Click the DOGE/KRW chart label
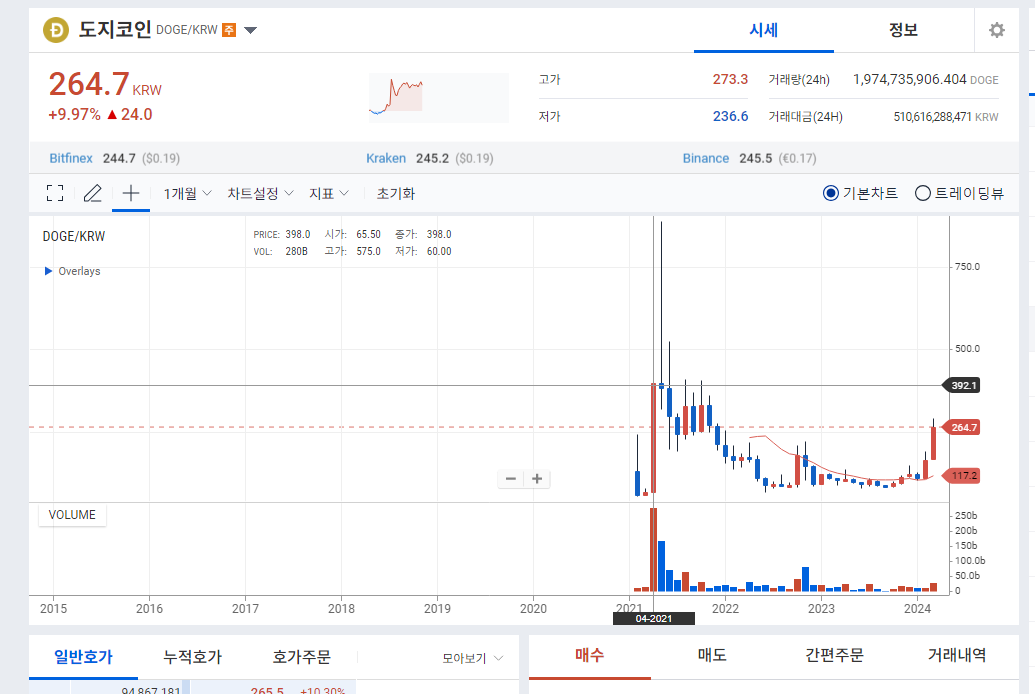 point(74,236)
